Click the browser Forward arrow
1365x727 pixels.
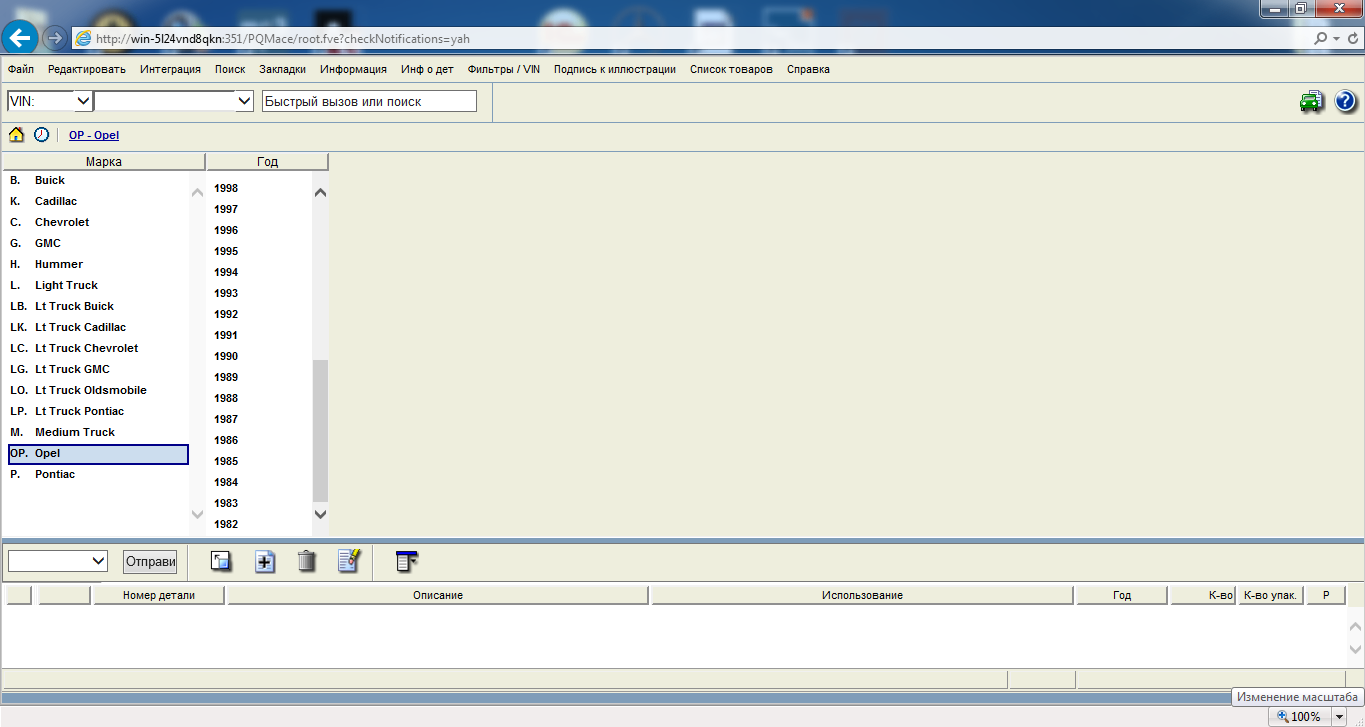click(x=55, y=38)
